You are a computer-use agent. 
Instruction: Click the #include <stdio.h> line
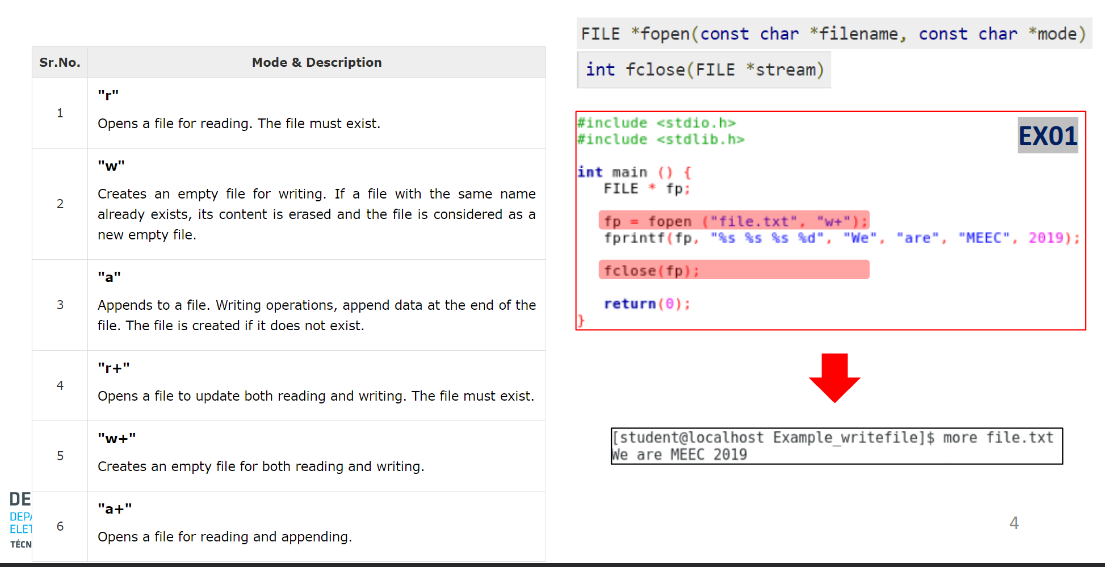coord(656,123)
